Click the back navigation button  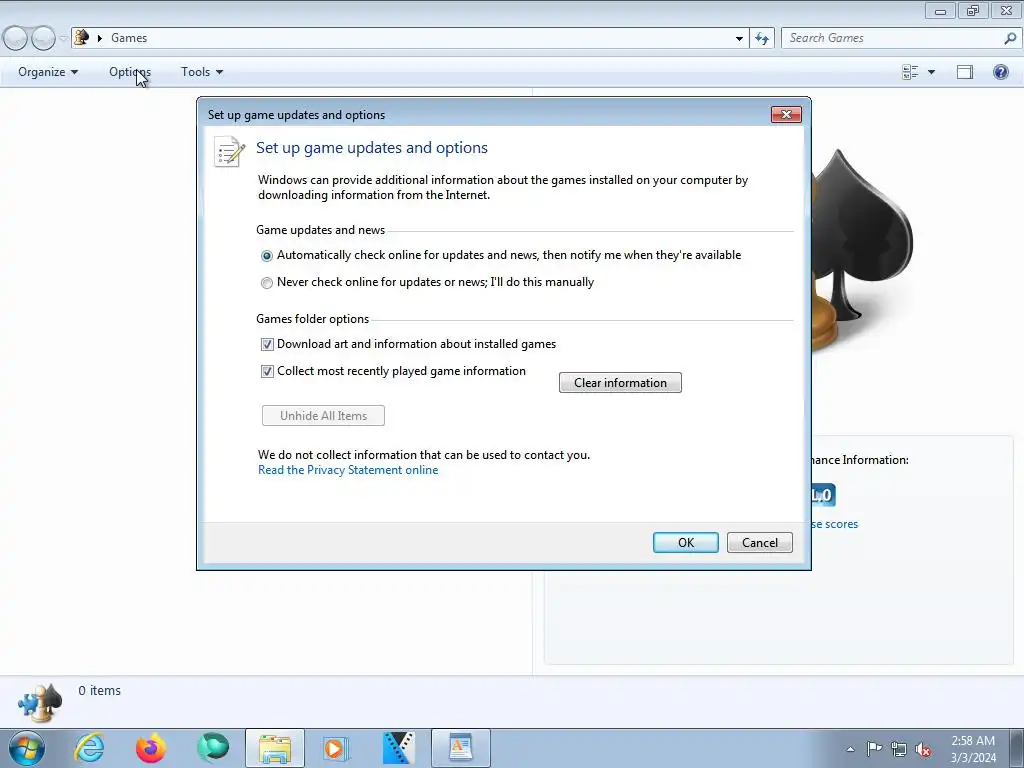[15, 39]
